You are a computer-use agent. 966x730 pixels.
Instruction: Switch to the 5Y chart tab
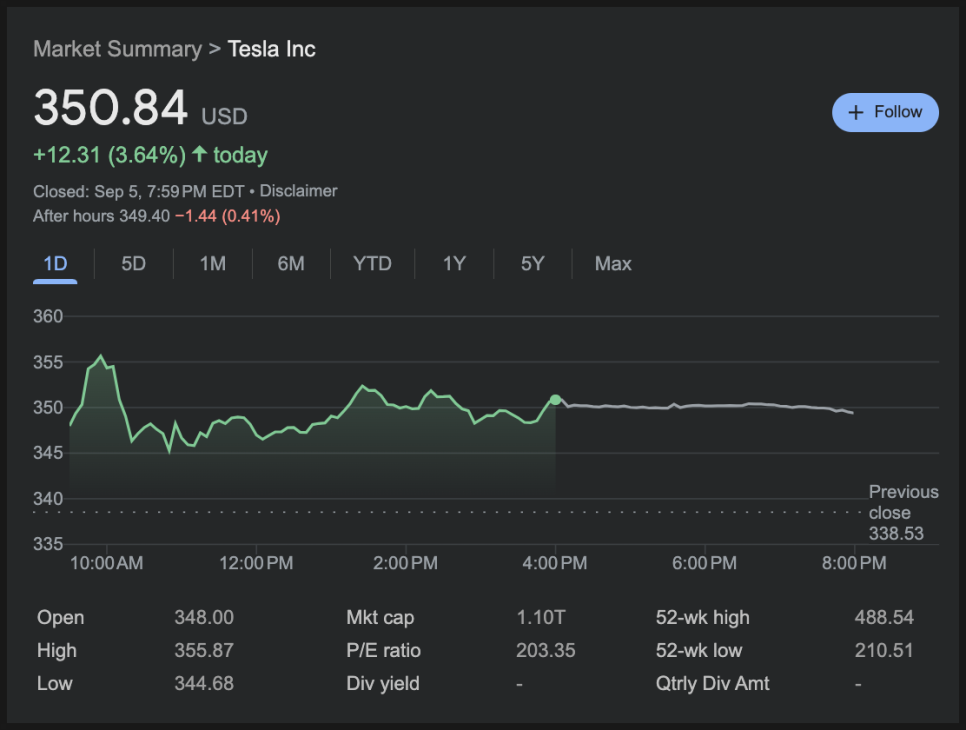[x=533, y=264]
